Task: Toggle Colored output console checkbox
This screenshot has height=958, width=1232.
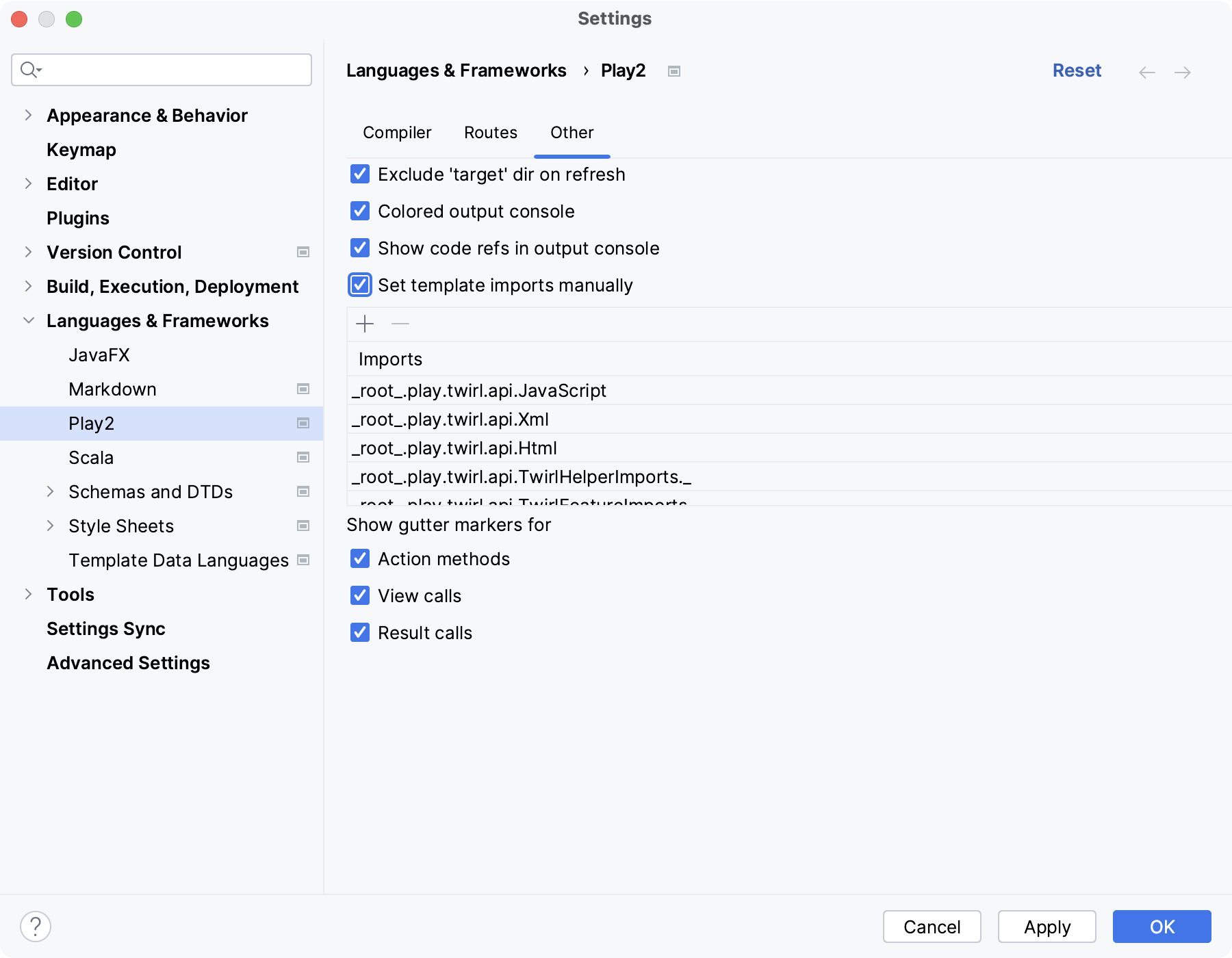Action: (360, 211)
